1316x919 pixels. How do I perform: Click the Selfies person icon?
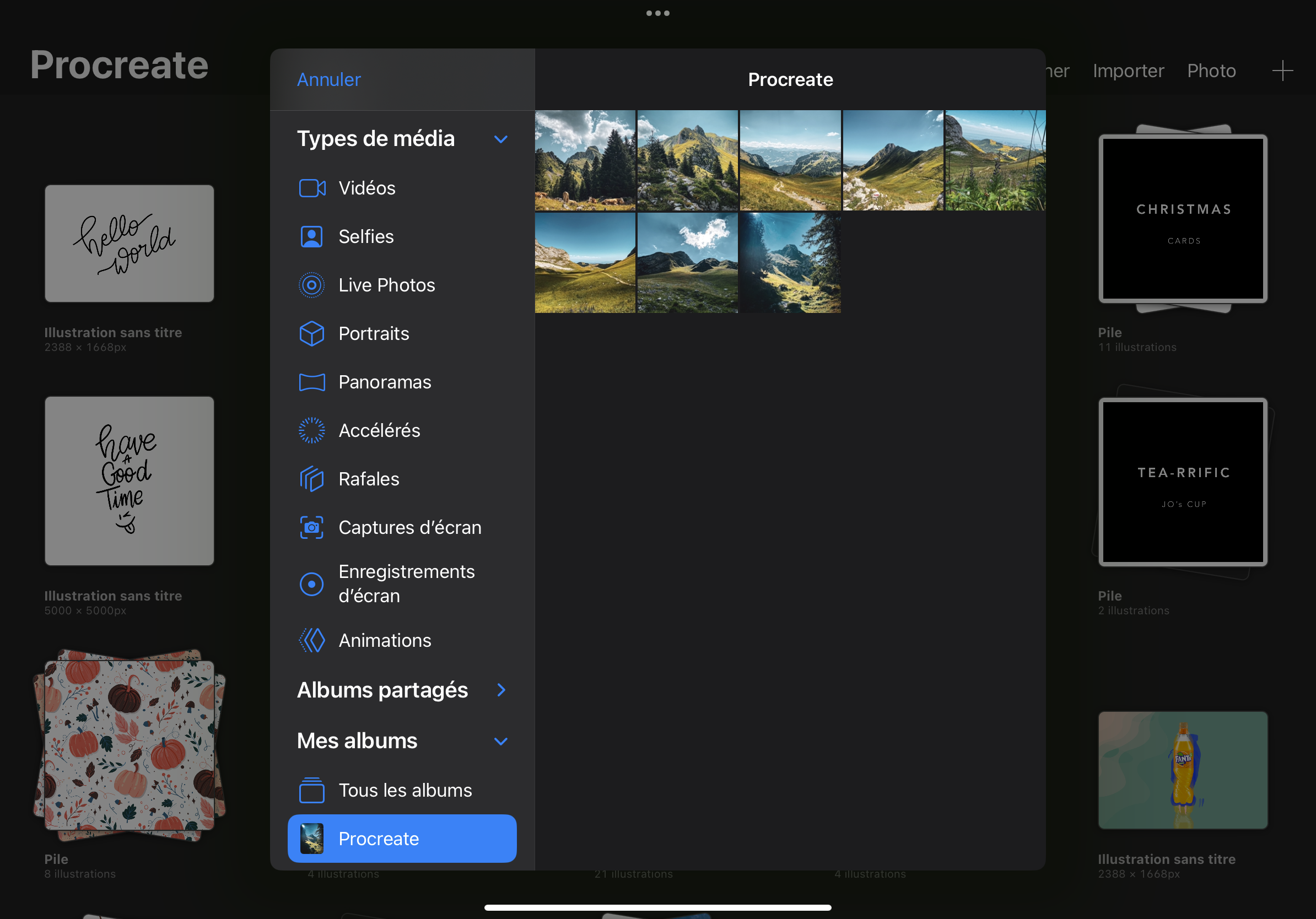click(x=312, y=236)
